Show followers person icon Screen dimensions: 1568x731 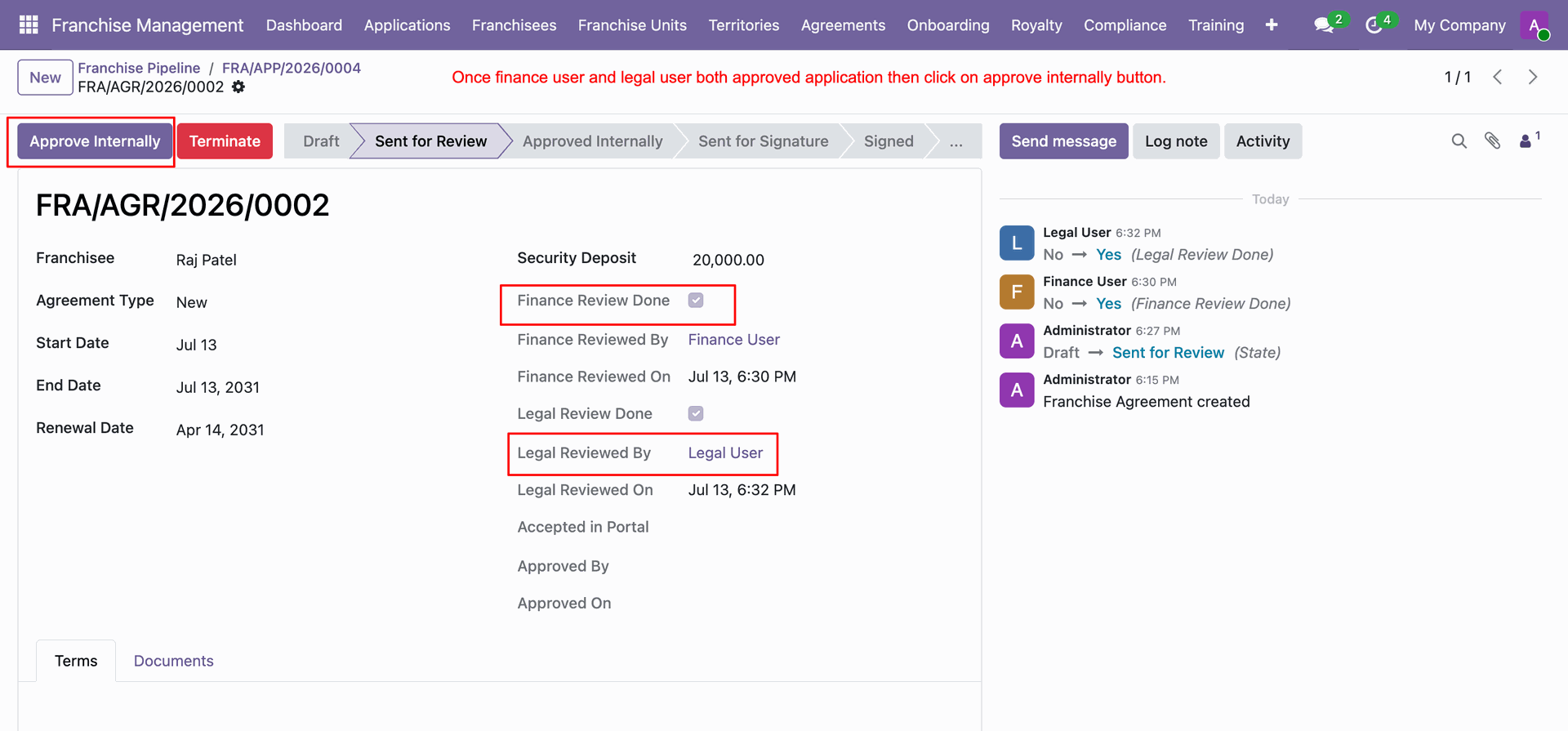1525,141
